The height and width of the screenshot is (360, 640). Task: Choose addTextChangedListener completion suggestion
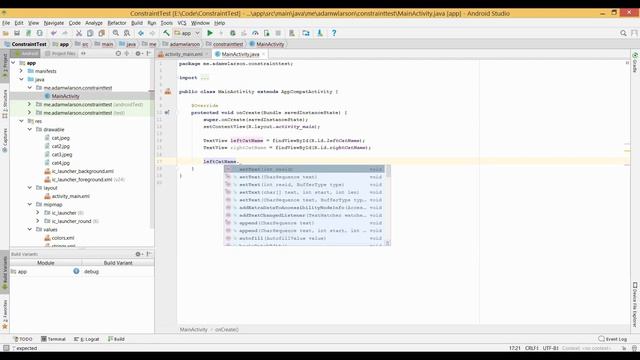tap(304, 216)
